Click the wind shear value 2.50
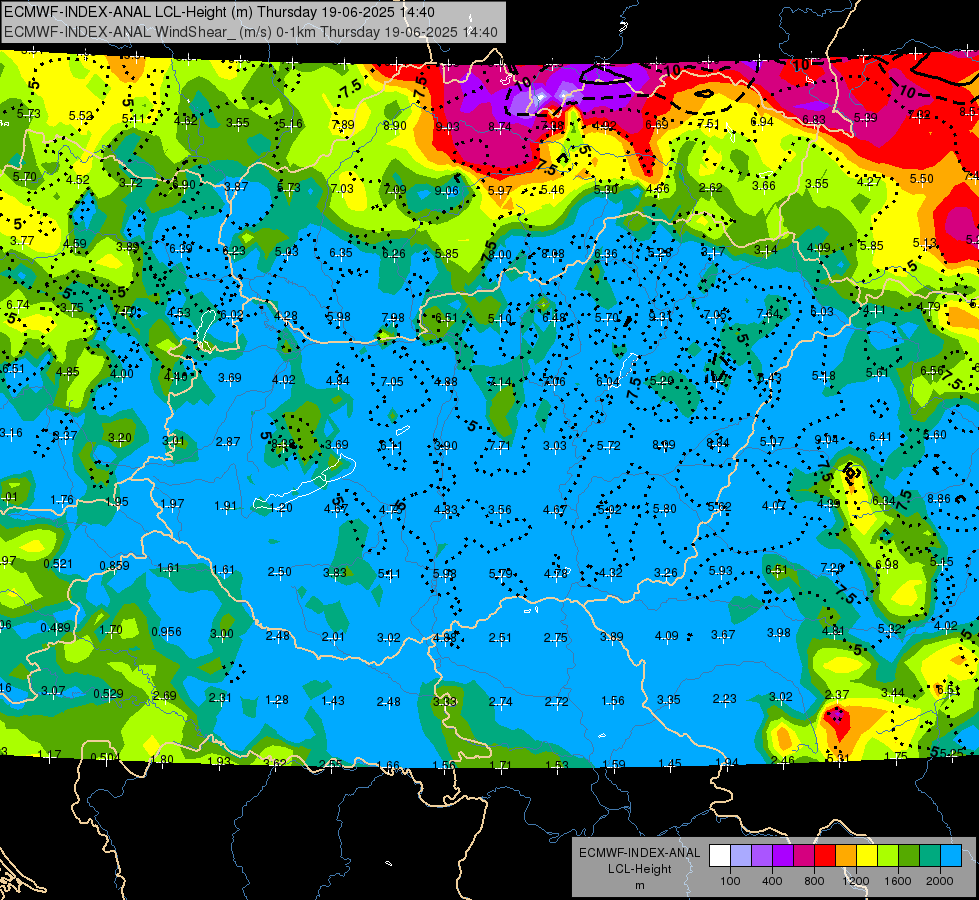The width and height of the screenshot is (979, 900). click(279, 571)
